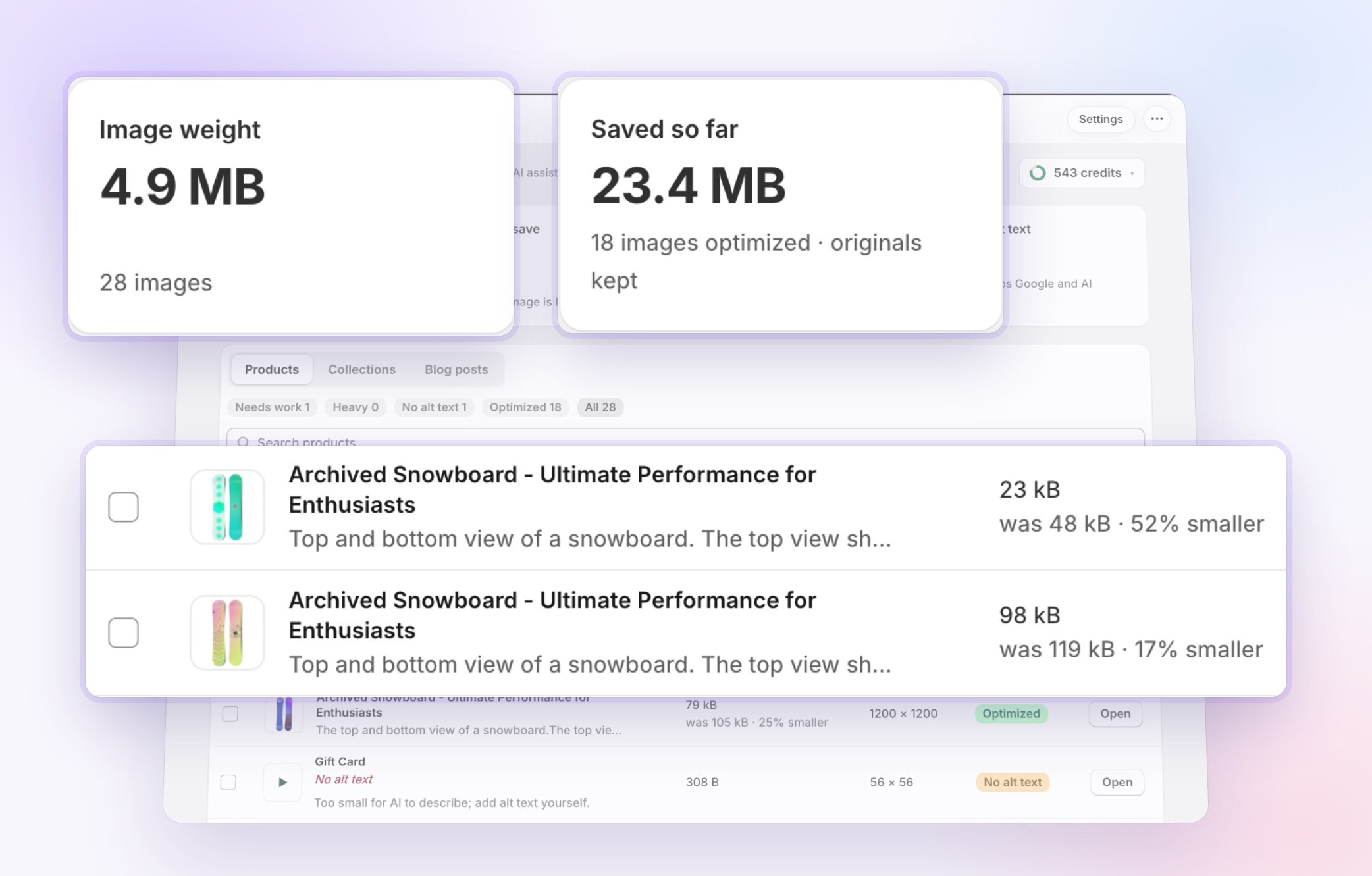Image resolution: width=1372 pixels, height=876 pixels.
Task: Click 'was 48 kB · 52% smaller' text
Action: click(x=1132, y=524)
